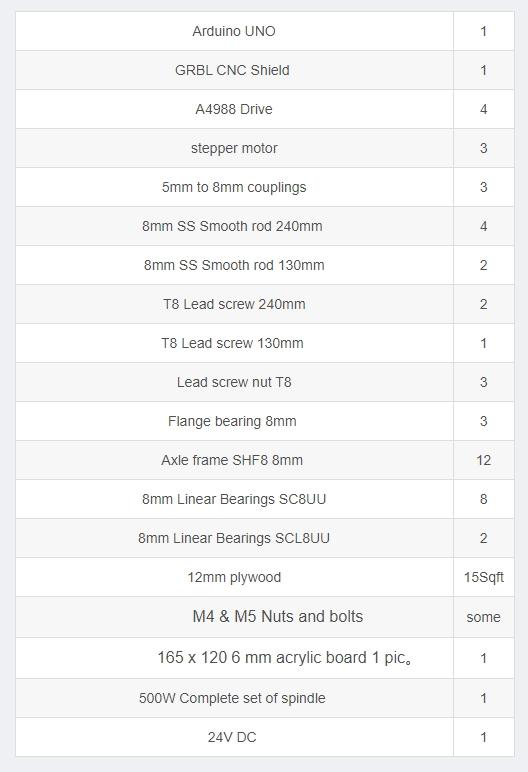This screenshot has width=528, height=772.
Task: Click the 500W Complete set of spindle cell
Action: (x=234, y=698)
